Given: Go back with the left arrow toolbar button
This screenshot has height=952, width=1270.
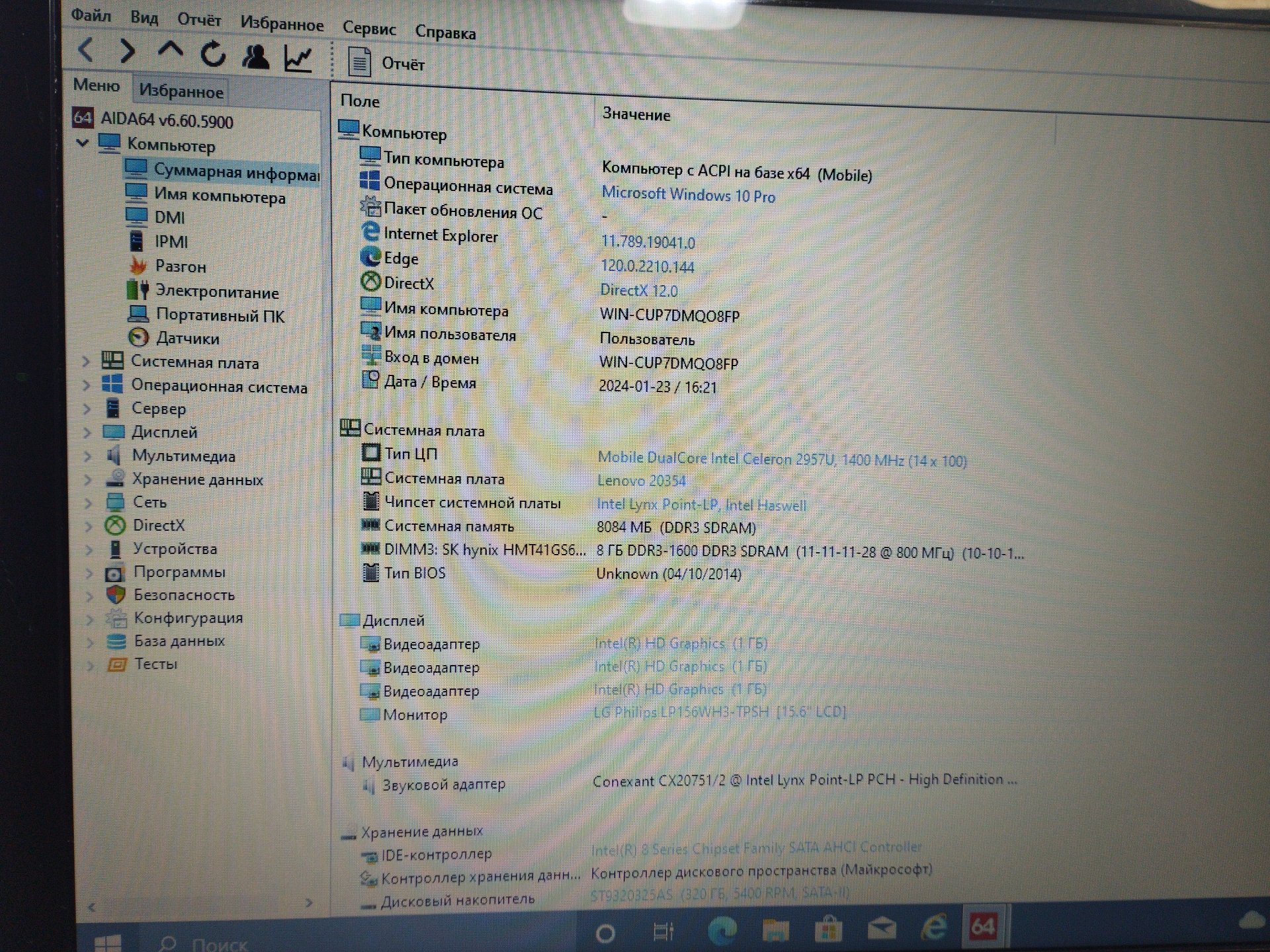Looking at the screenshot, I should pyautogui.click(x=87, y=49).
